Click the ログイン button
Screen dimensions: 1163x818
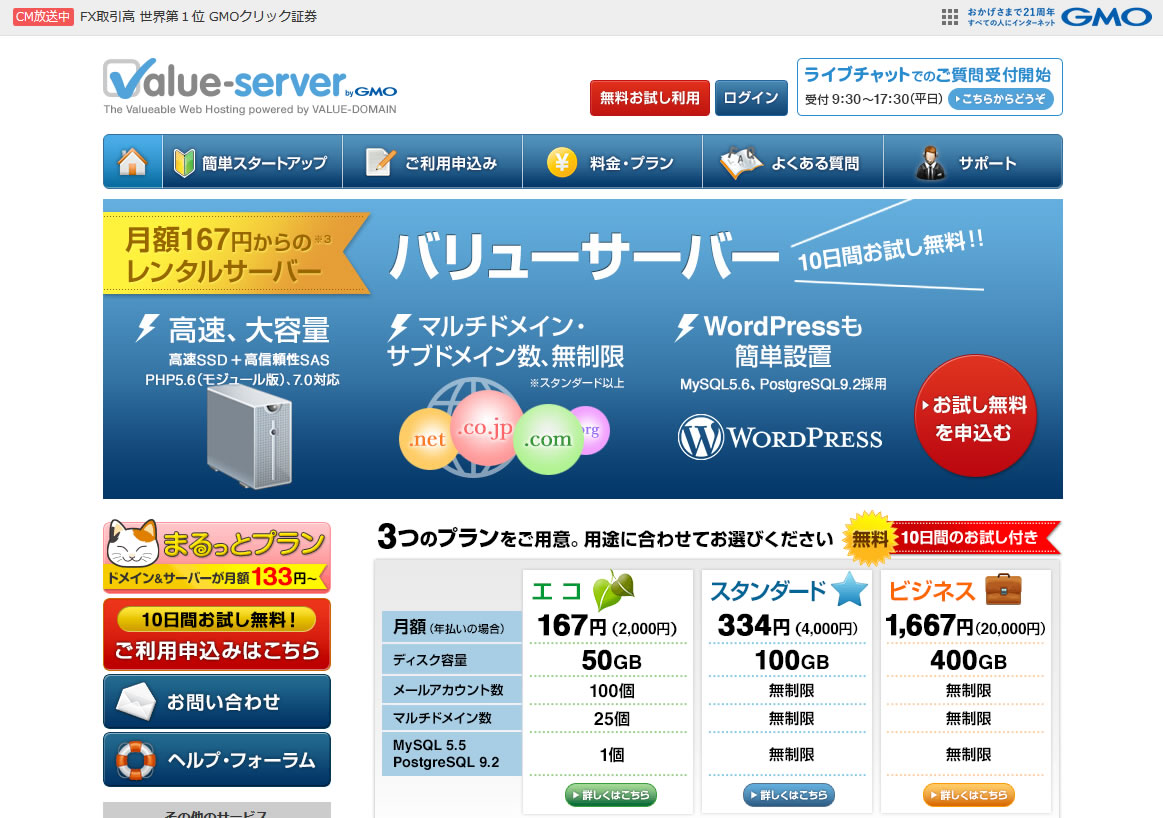[751, 98]
